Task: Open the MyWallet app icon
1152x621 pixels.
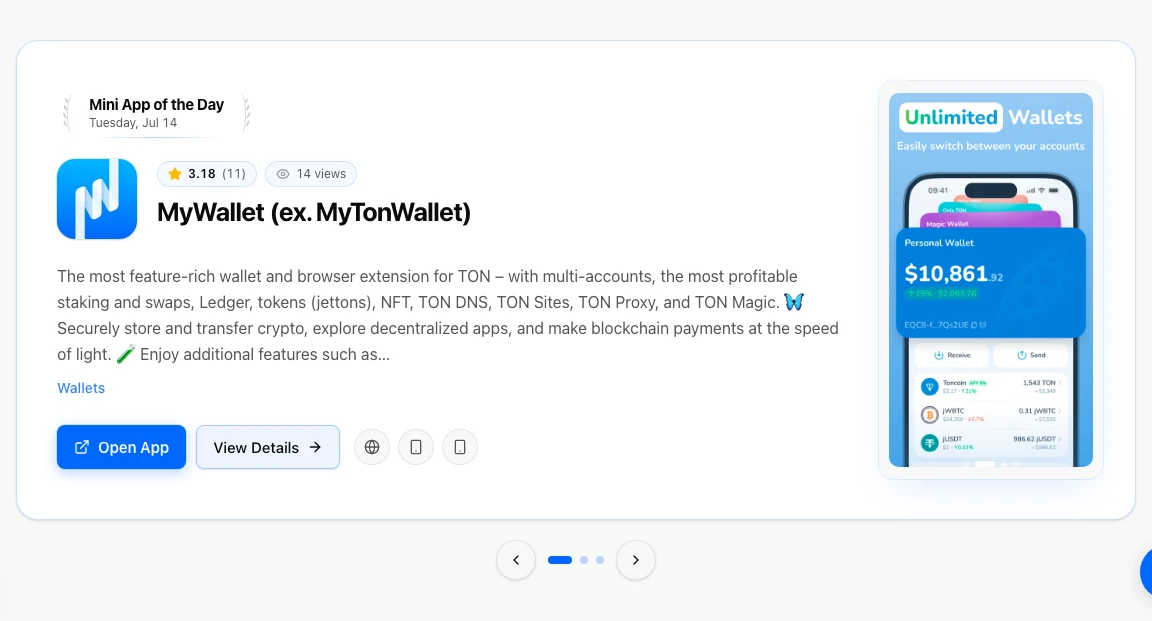Action: point(97,199)
